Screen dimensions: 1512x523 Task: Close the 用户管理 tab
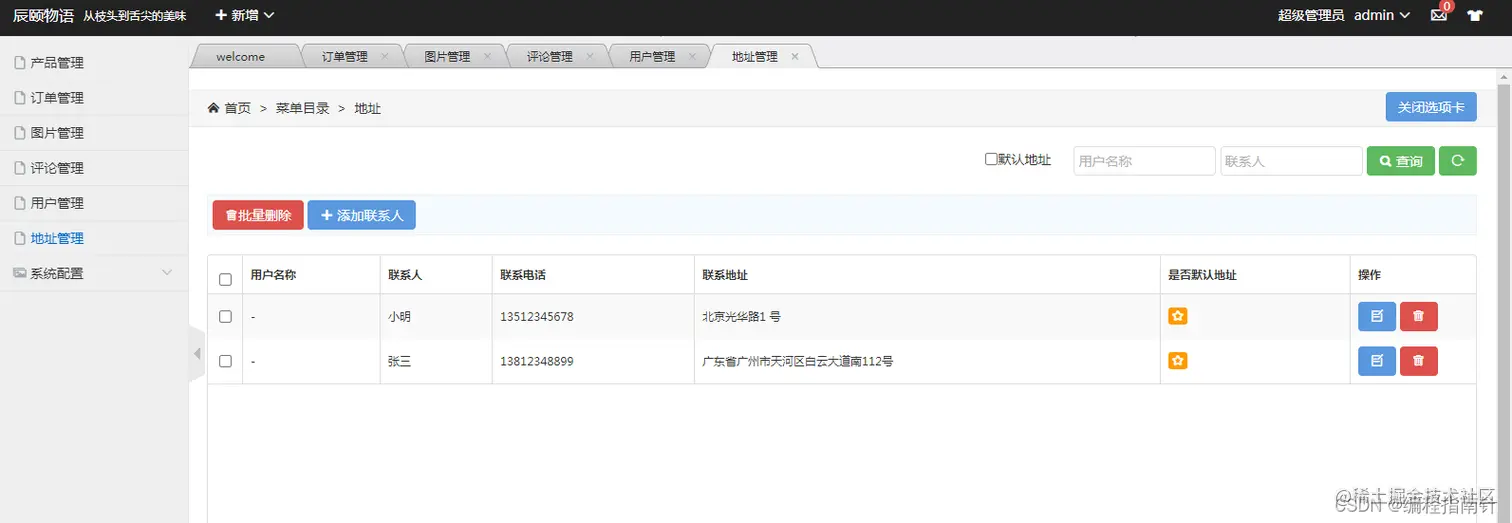(x=692, y=57)
